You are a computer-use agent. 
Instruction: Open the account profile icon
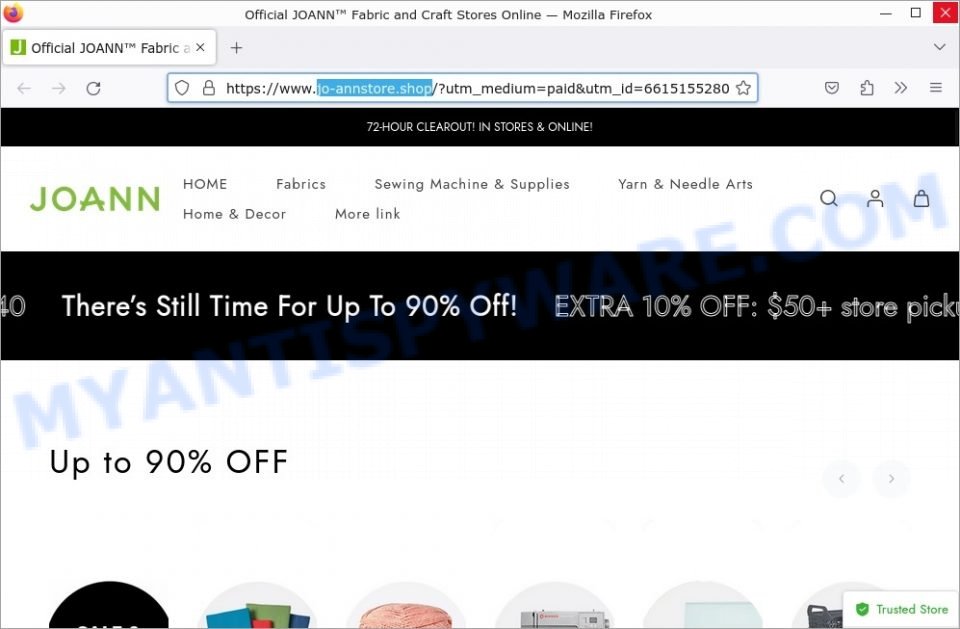(875, 198)
